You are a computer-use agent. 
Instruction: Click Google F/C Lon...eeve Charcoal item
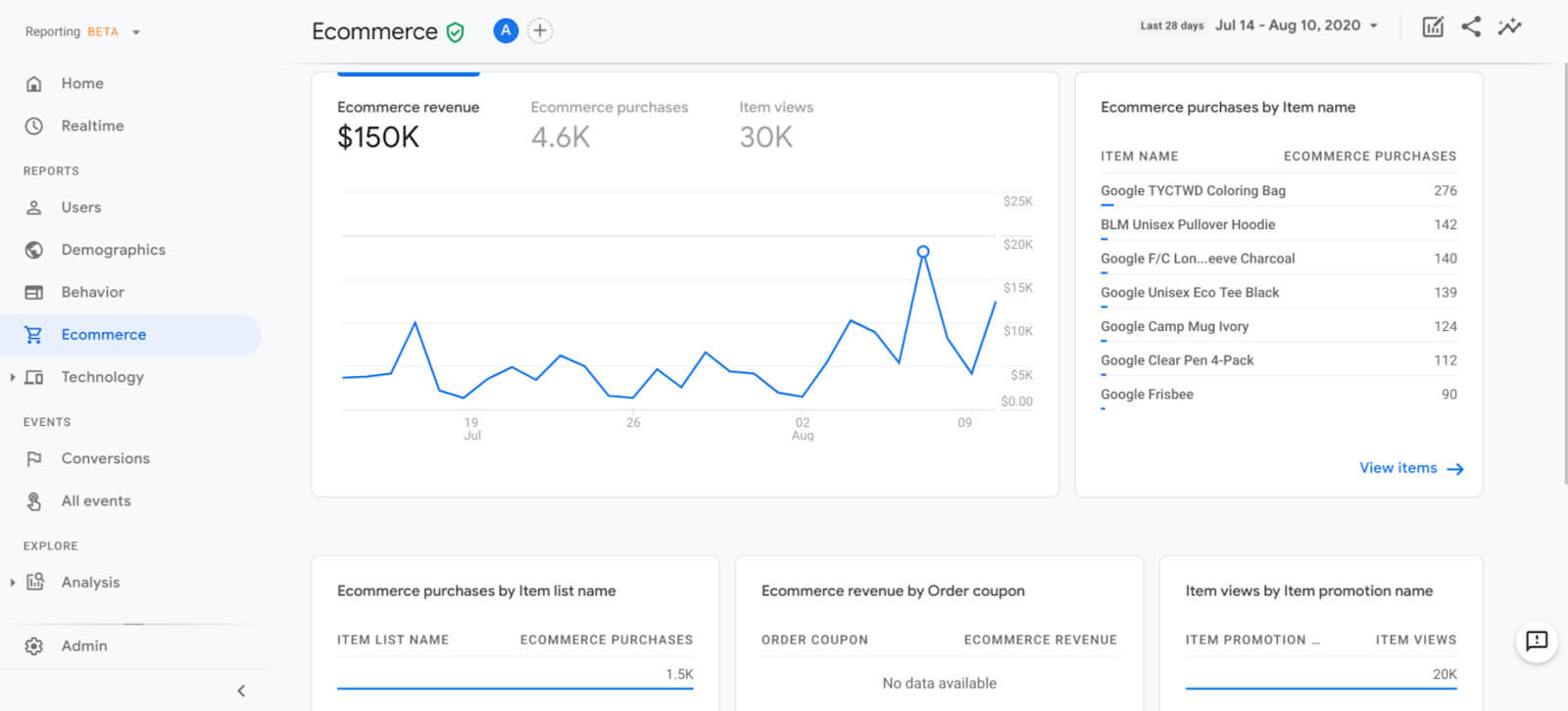tap(1198, 259)
